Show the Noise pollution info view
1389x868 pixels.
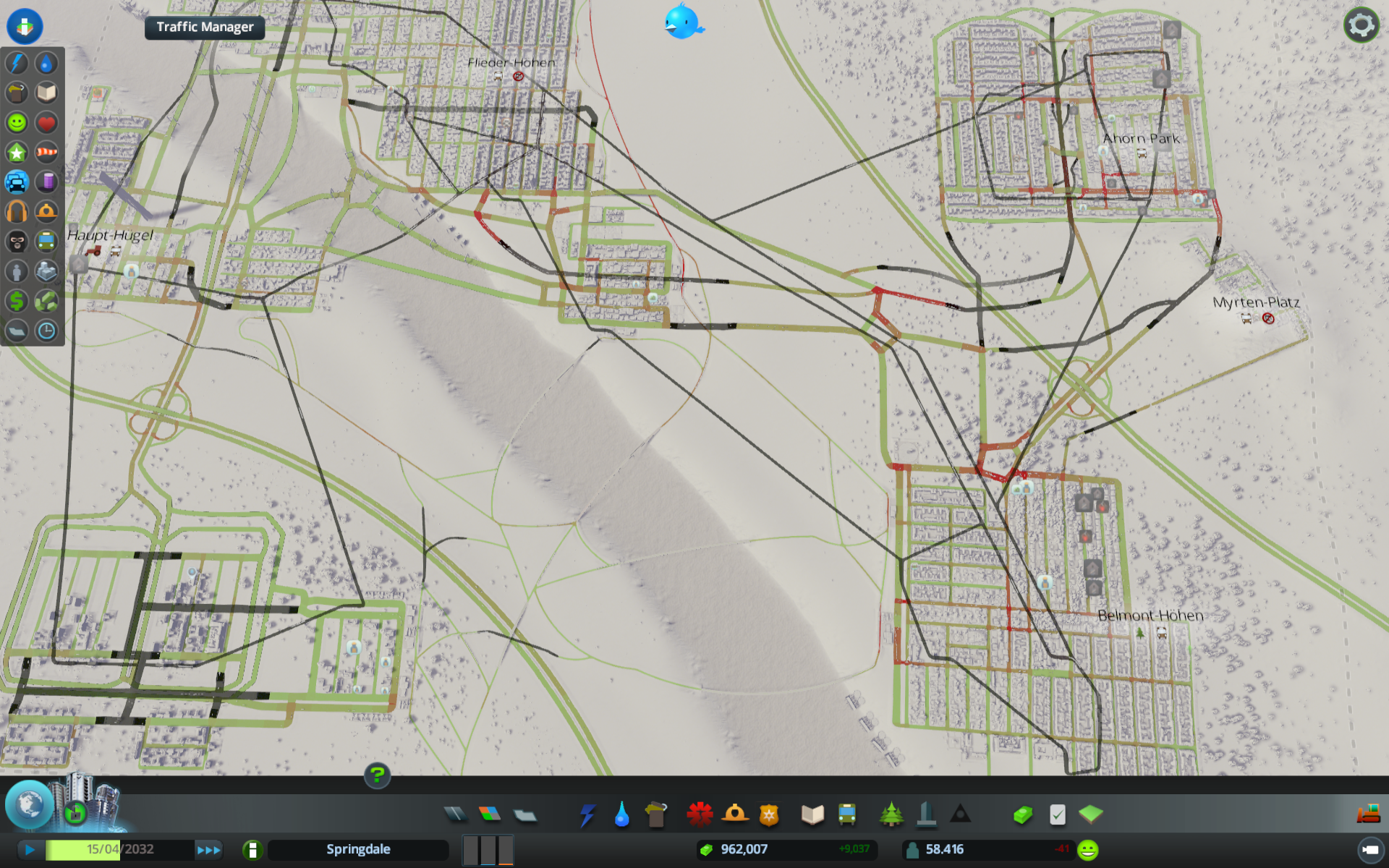click(x=17, y=211)
